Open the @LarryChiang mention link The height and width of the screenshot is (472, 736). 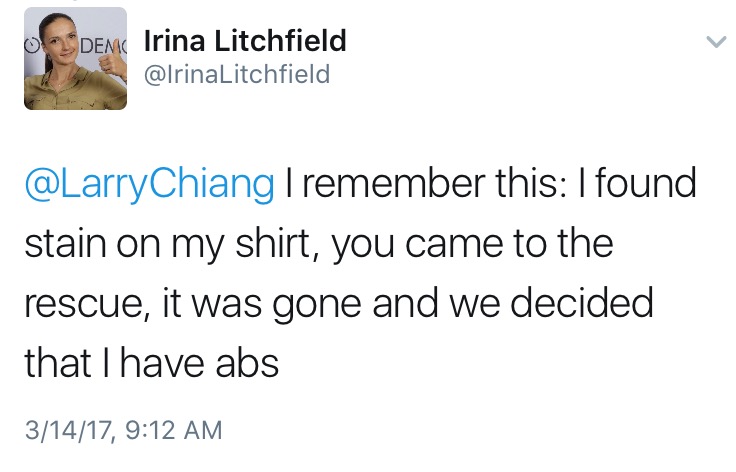pyautogui.click(x=149, y=184)
